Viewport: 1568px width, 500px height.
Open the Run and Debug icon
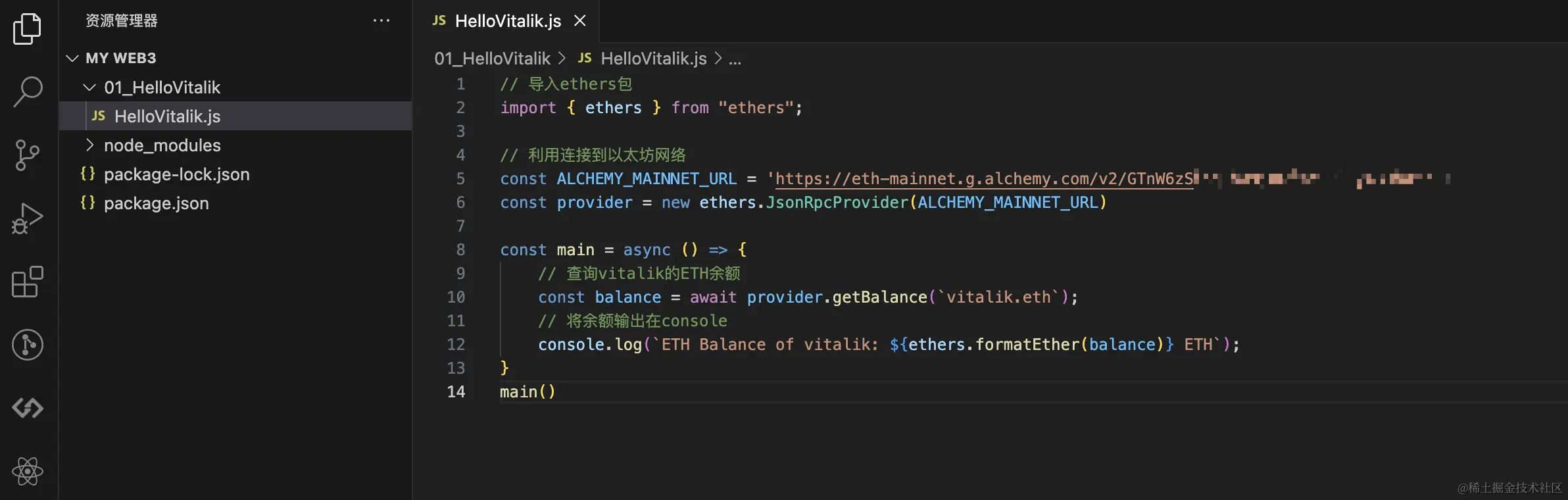click(x=28, y=218)
